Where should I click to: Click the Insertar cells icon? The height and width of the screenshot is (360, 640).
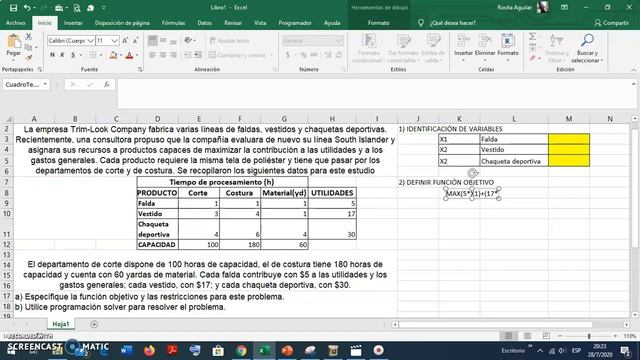coord(463,47)
